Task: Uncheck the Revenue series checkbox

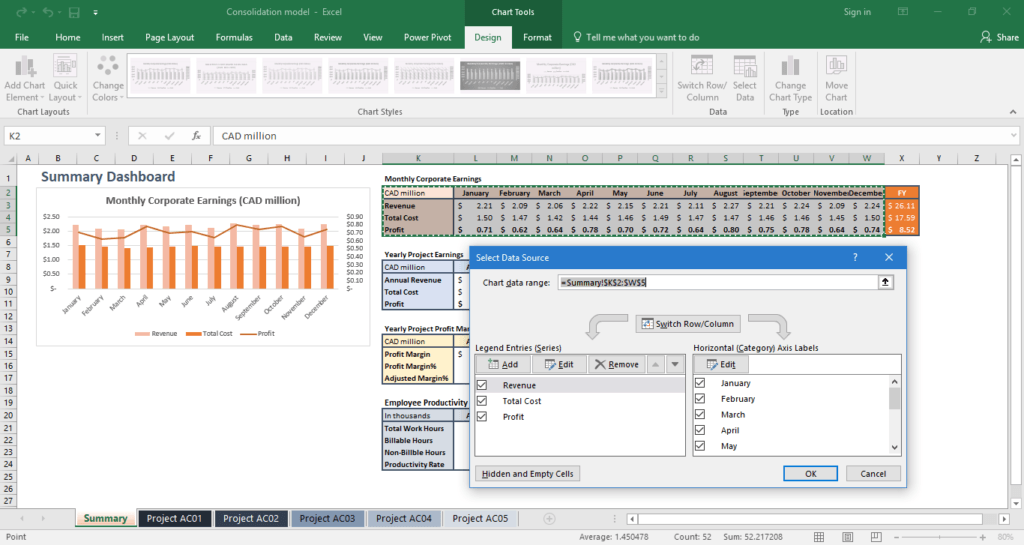Action: (x=483, y=385)
